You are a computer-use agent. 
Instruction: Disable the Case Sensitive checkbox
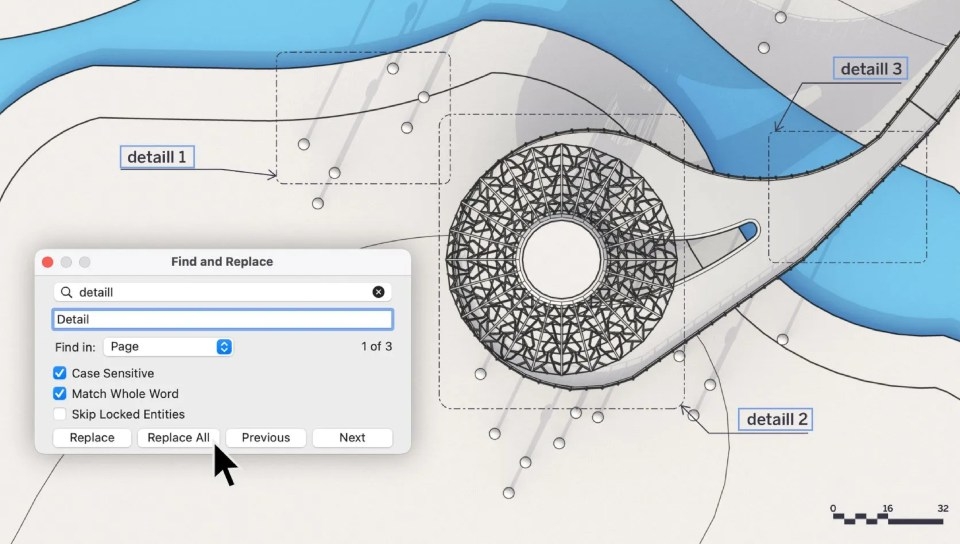pyautogui.click(x=60, y=373)
